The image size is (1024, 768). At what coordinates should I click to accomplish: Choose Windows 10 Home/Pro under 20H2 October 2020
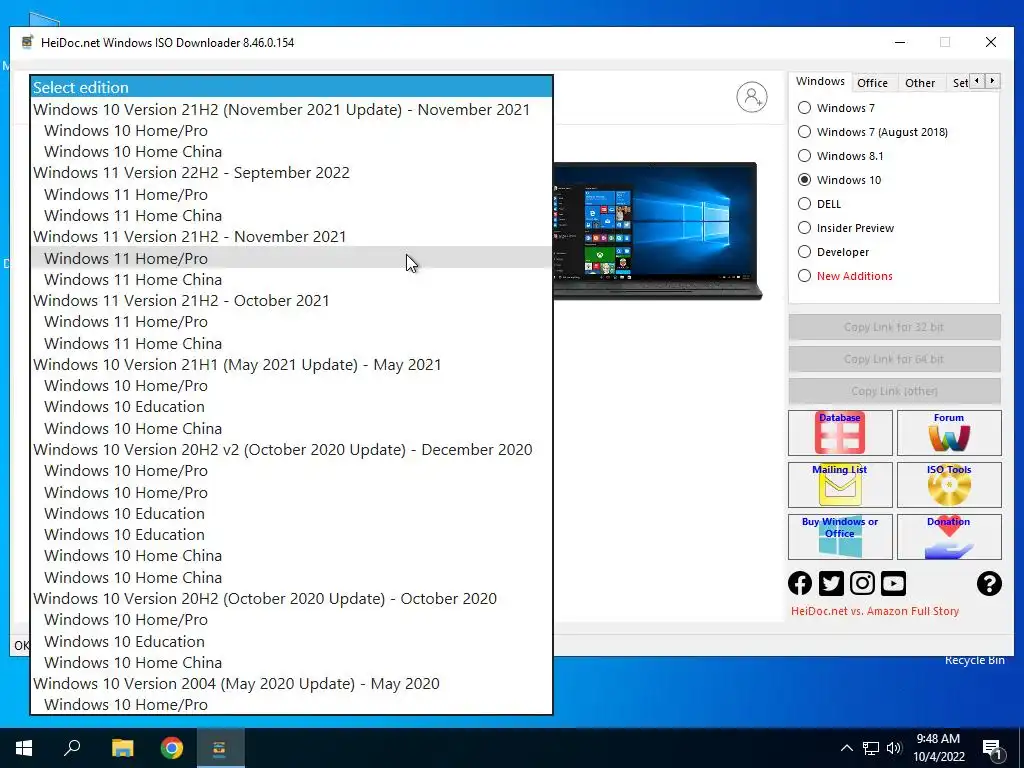tap(291, 620)
